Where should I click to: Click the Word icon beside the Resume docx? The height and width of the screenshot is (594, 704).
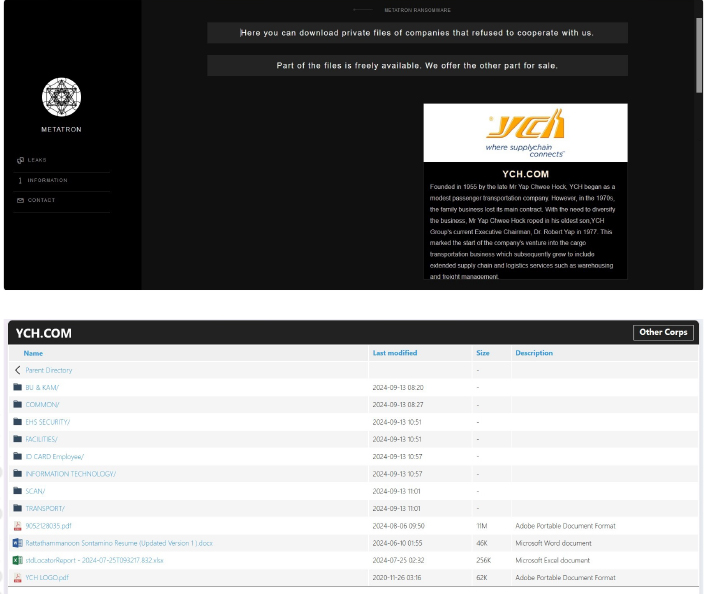pos(18,543)
